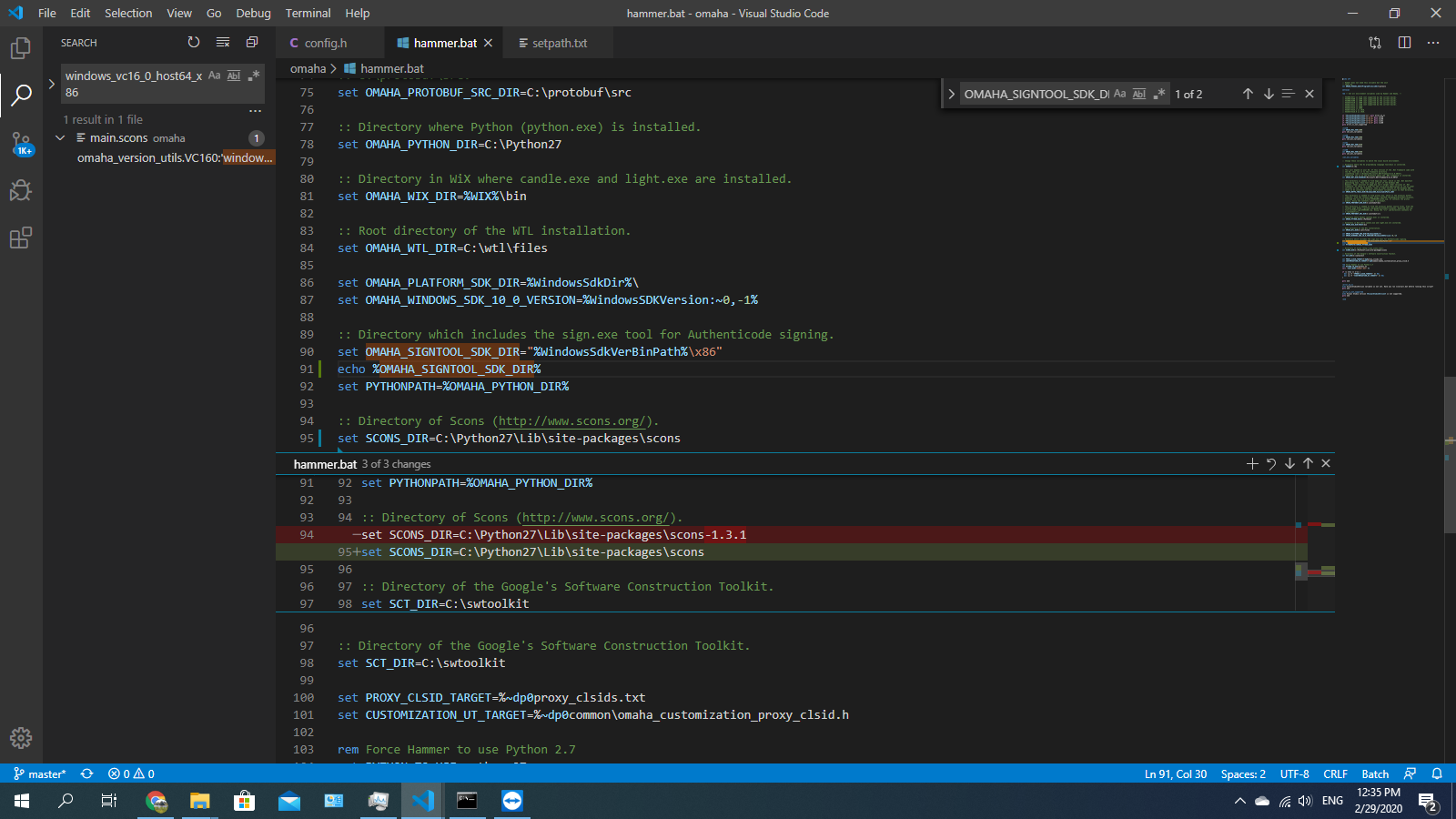Revert change in hammer.bat diff peek
The width and height of the screenshot is (1456, 819).
click(x=1271, y=464)
